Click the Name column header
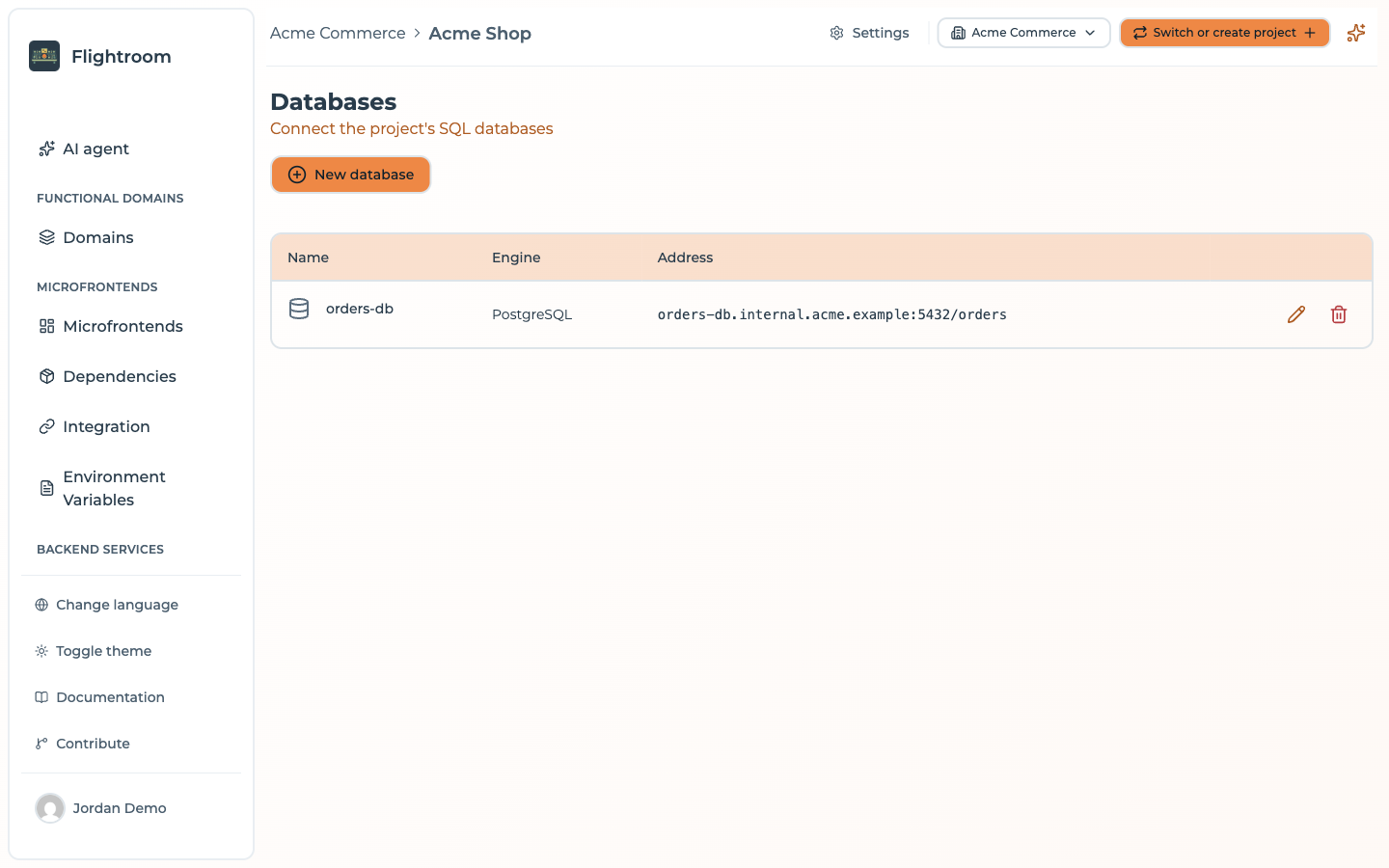Screen dimensions: 1389x868 (308, 258)
